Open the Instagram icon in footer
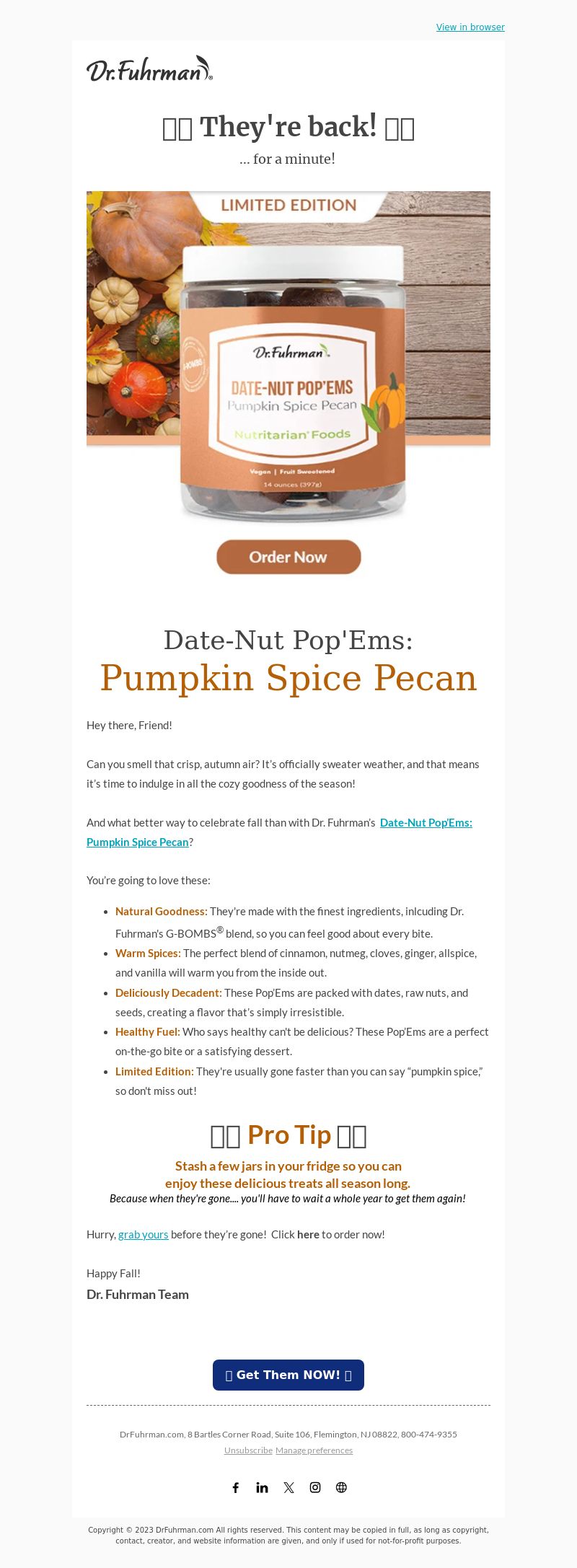 point(315,1487)
